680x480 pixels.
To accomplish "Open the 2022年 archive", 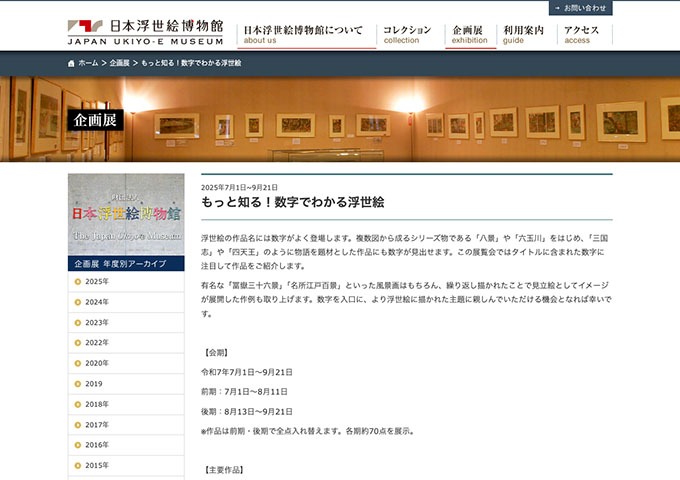I will coord(126,343).
